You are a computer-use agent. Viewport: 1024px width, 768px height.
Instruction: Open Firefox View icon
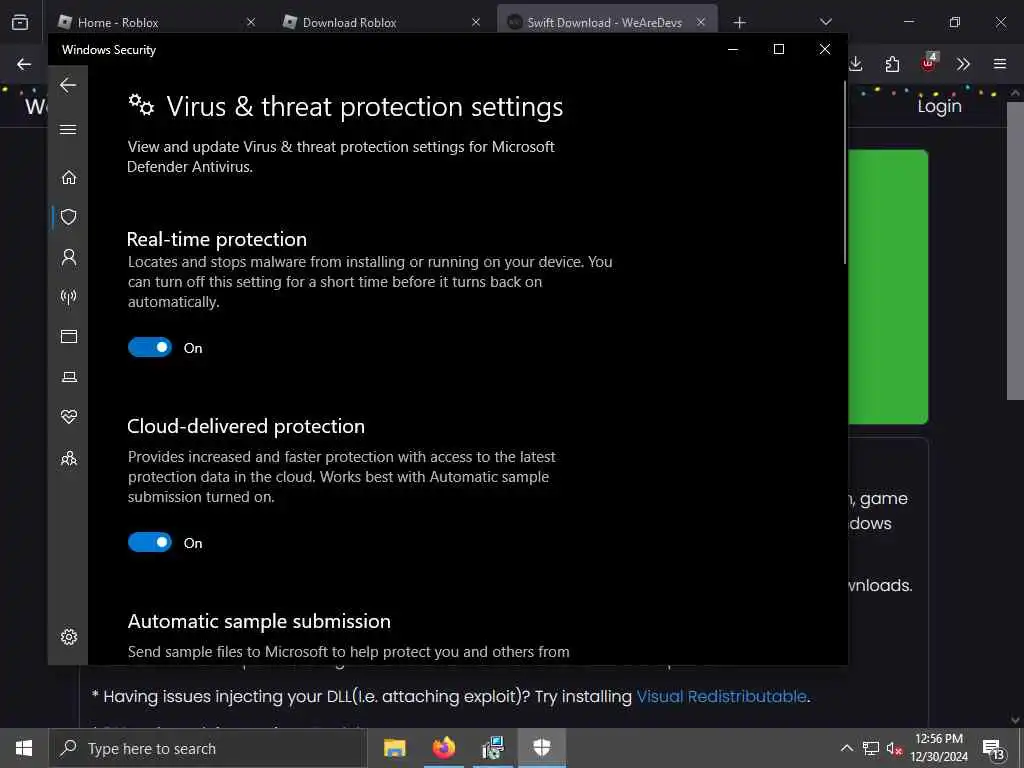(20, 22)
